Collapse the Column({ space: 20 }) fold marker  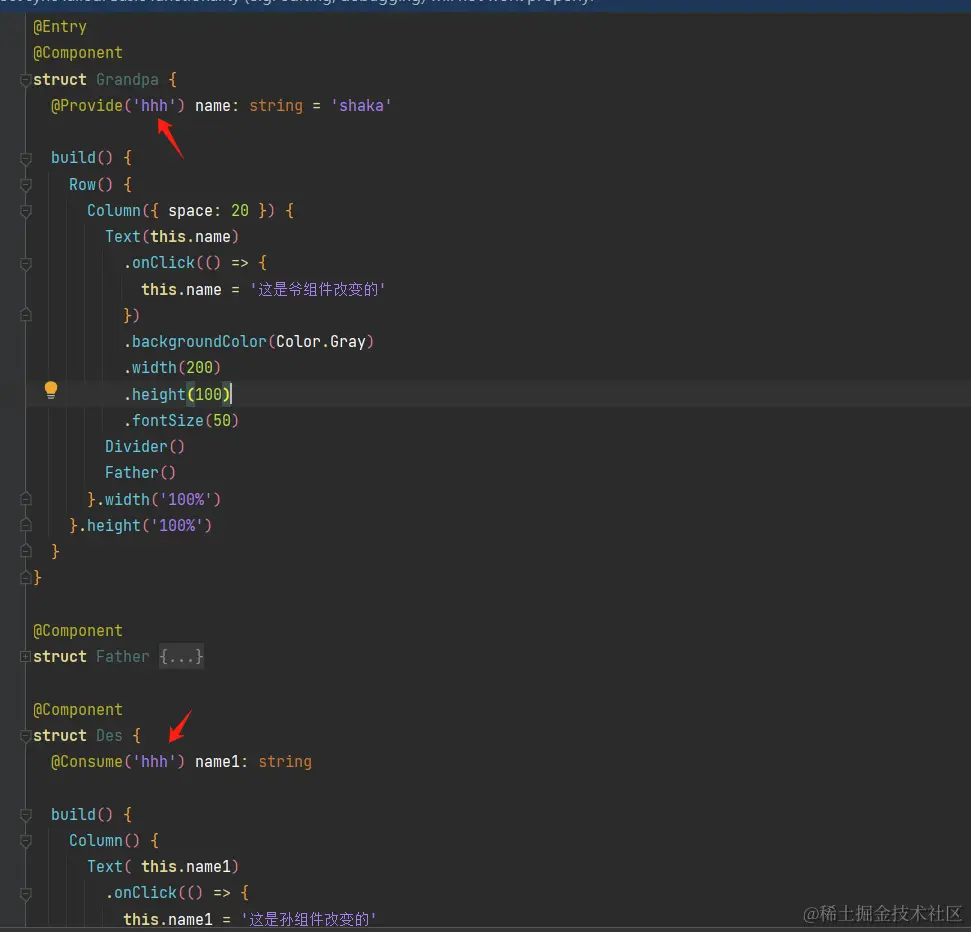[25, 211]
